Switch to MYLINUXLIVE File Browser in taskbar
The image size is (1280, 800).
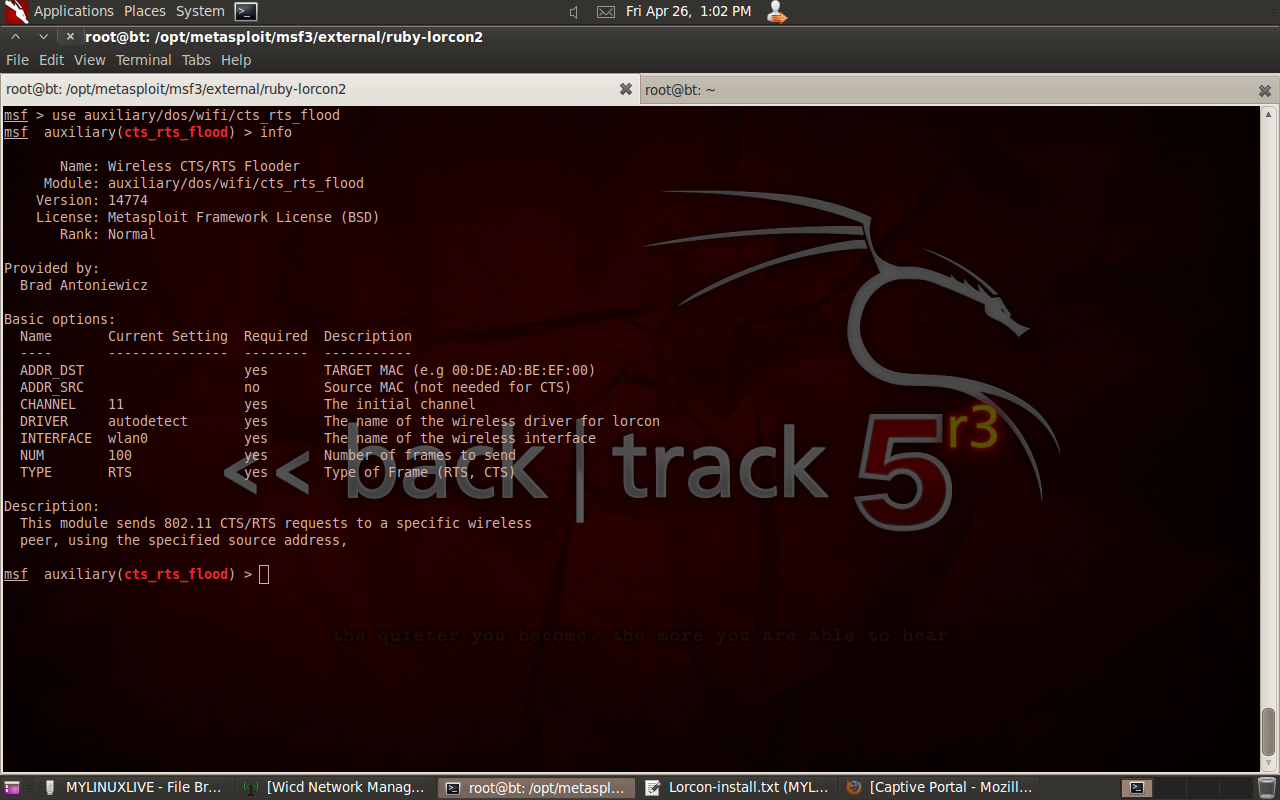[133, 788]
